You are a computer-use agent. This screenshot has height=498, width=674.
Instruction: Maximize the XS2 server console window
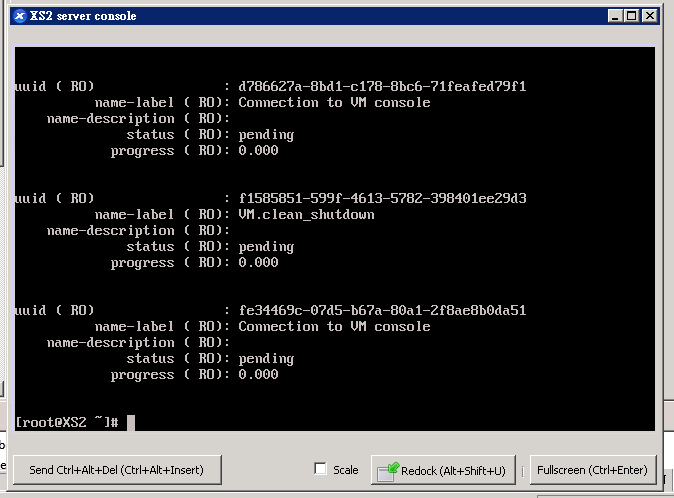point(631,16)
